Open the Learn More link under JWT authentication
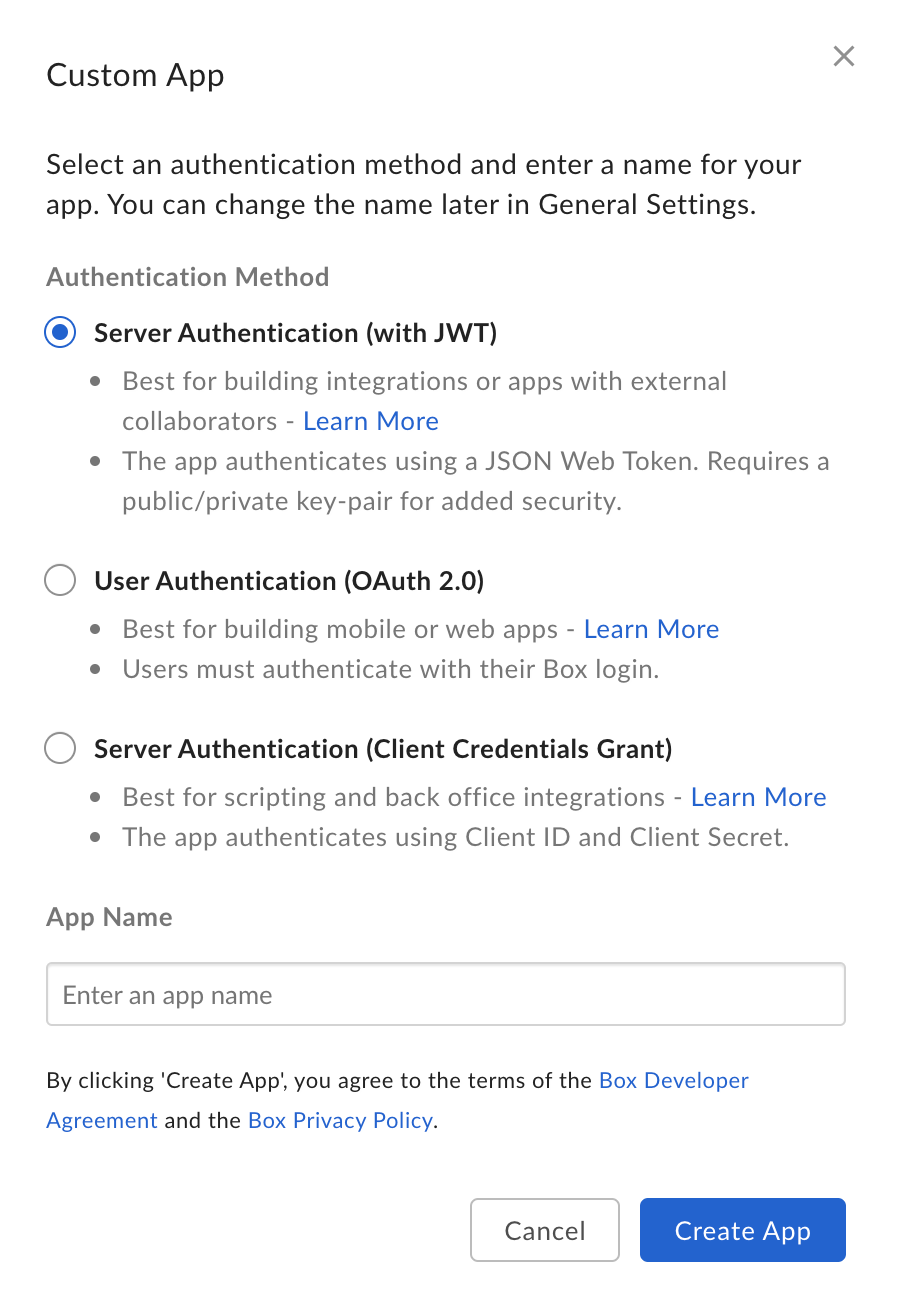900x1296 pixels. click(x=370, y=420)
